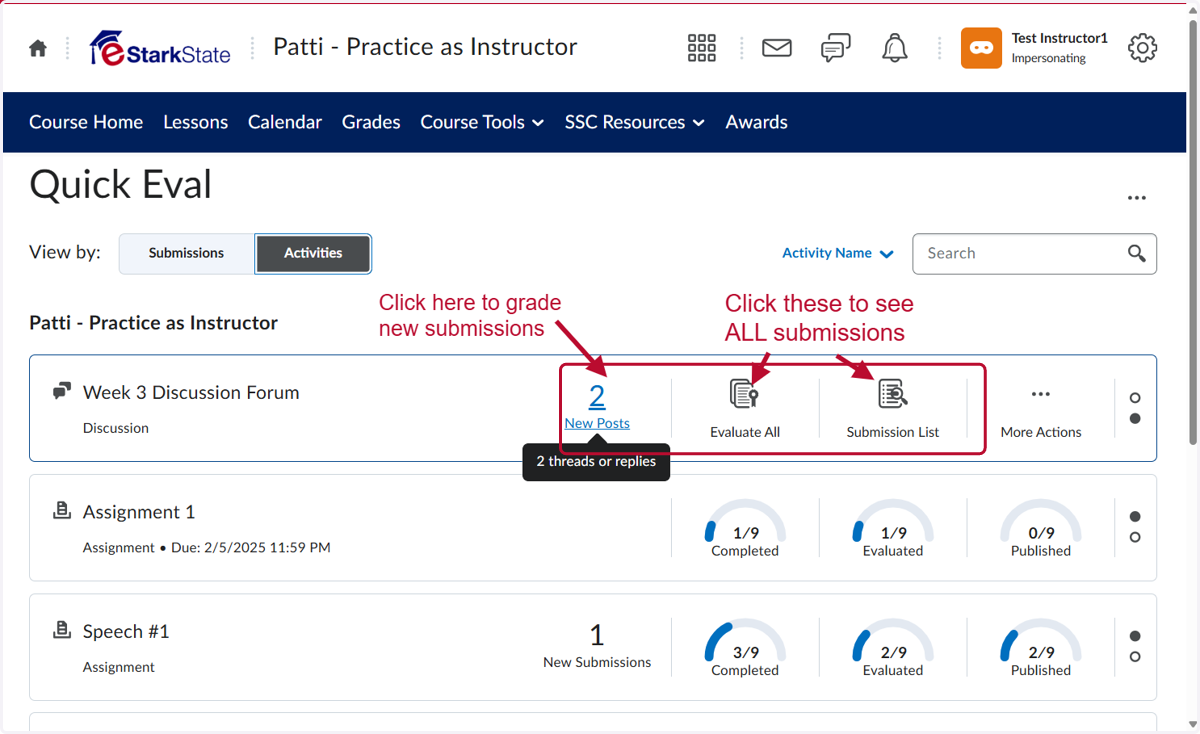Image resolution: width=1200 pixels, height=734 pixels.
Task: Open More Actions for Week 3 Discussion
Action: (1041, 410)
